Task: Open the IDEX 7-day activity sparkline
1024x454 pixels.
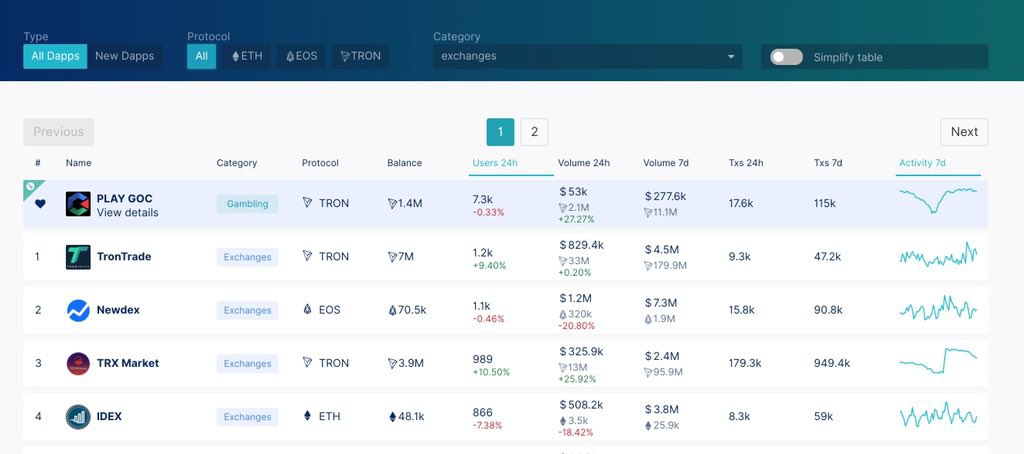Action: click(938, 415)
